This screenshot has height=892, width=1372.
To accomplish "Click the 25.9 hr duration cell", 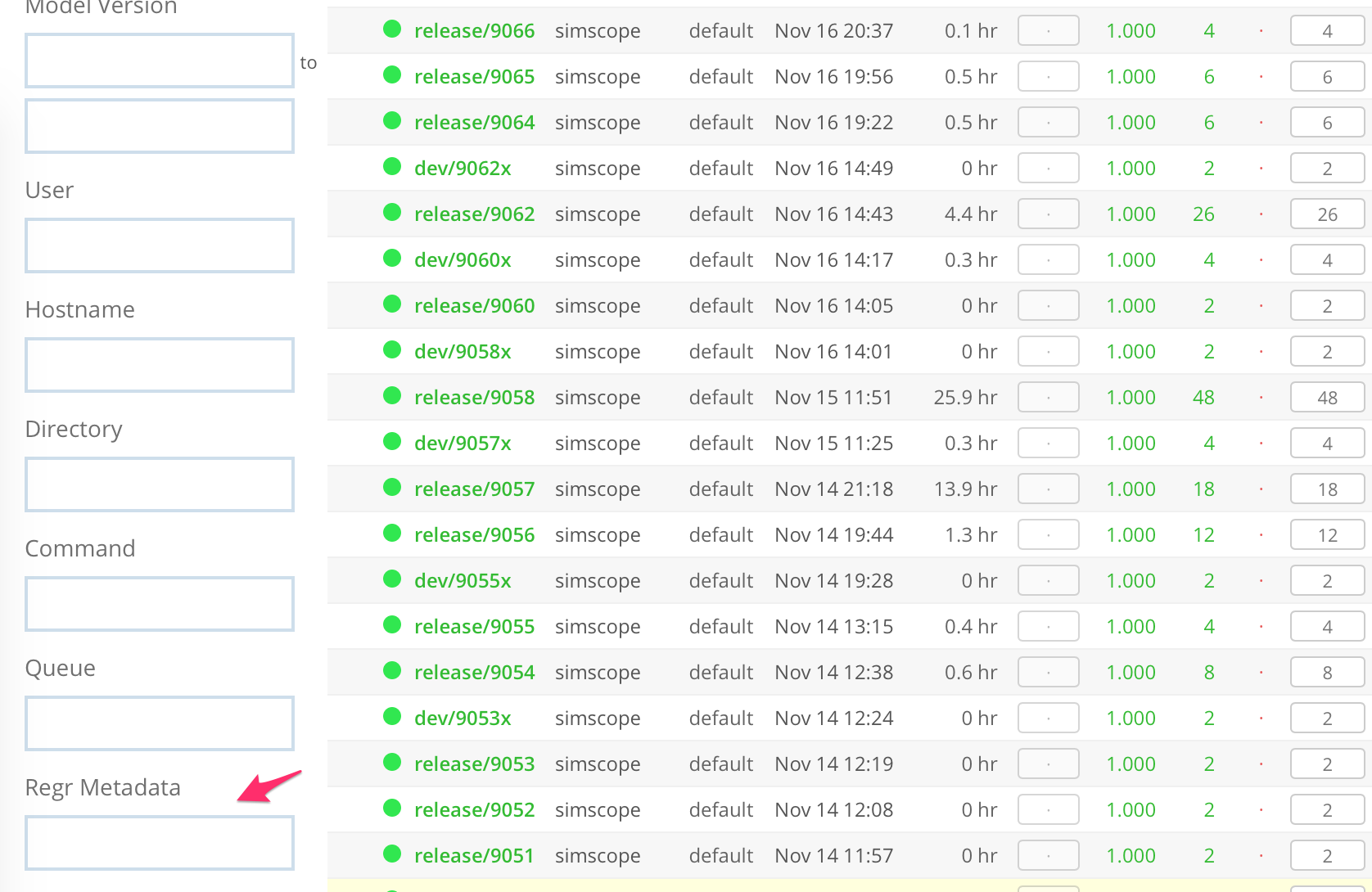I will coord(965,398).
